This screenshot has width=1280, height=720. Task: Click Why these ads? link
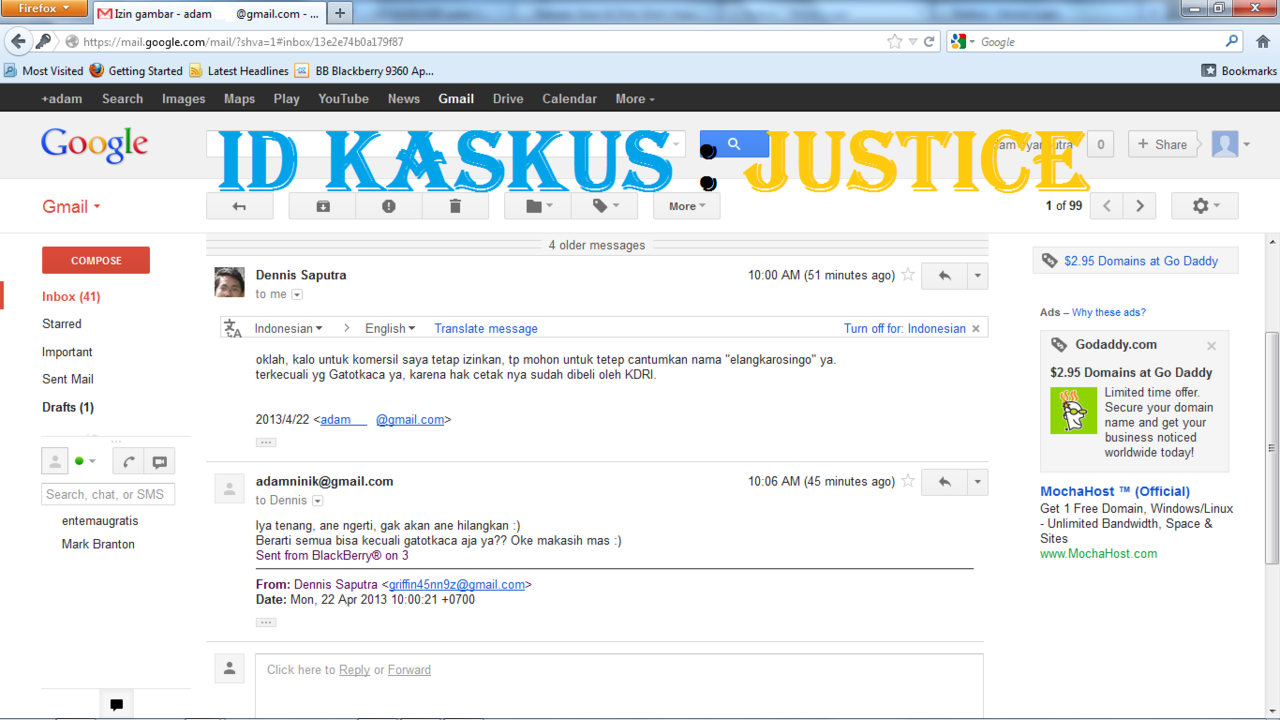pyautogui.click(x=1109, y=312)
